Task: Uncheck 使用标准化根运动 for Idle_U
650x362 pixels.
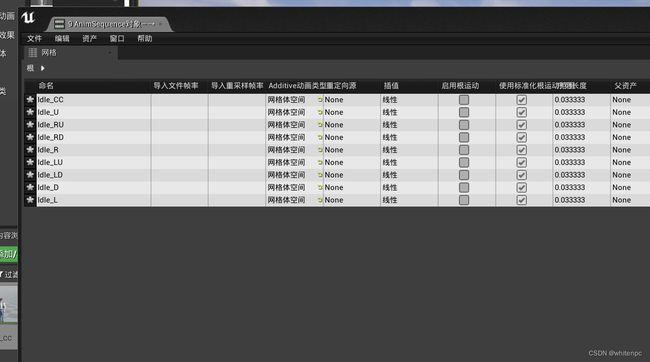Action: click(521, 112)
